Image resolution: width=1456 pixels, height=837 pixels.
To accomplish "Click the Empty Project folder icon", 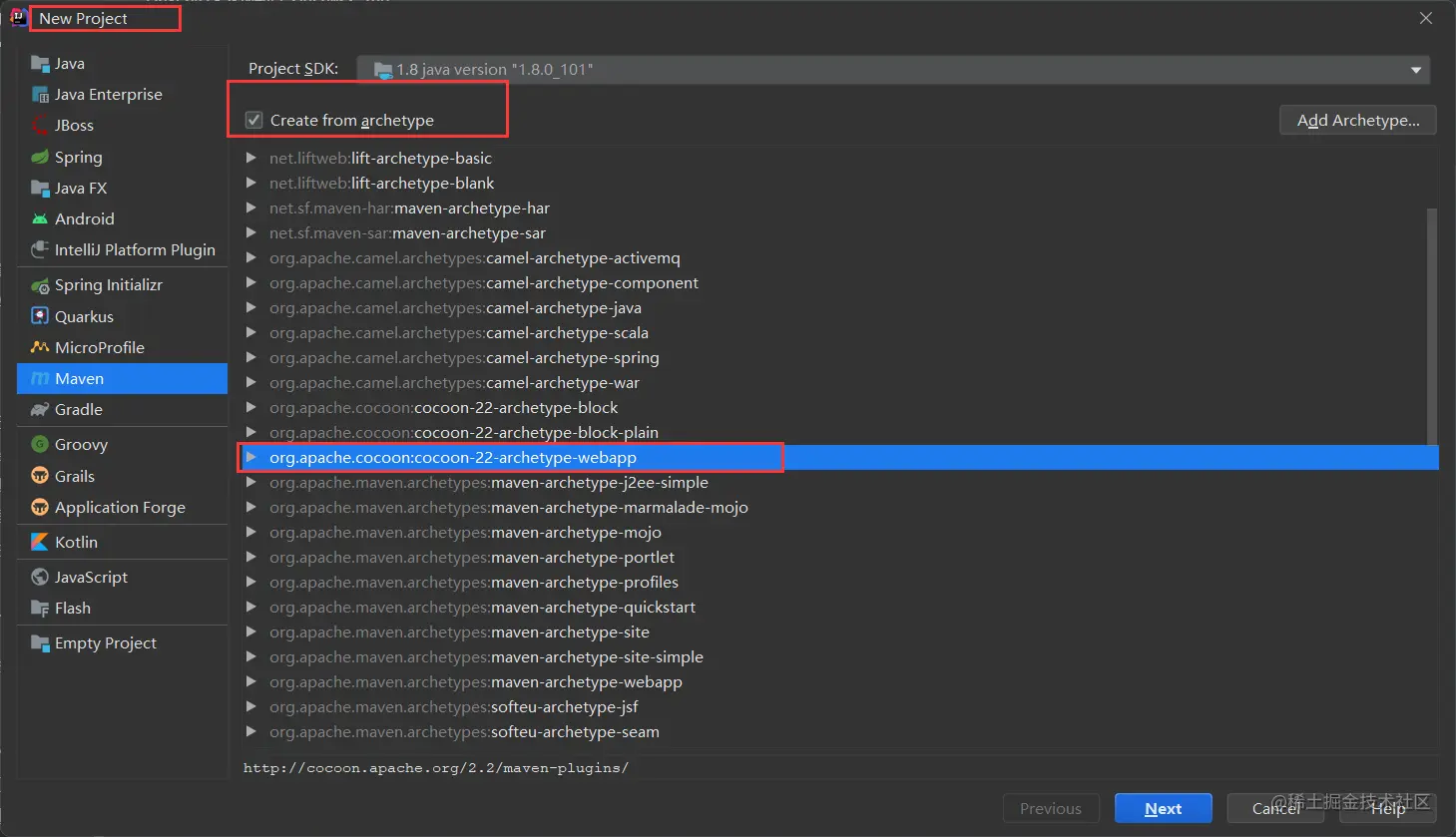I will coord(40,643).
